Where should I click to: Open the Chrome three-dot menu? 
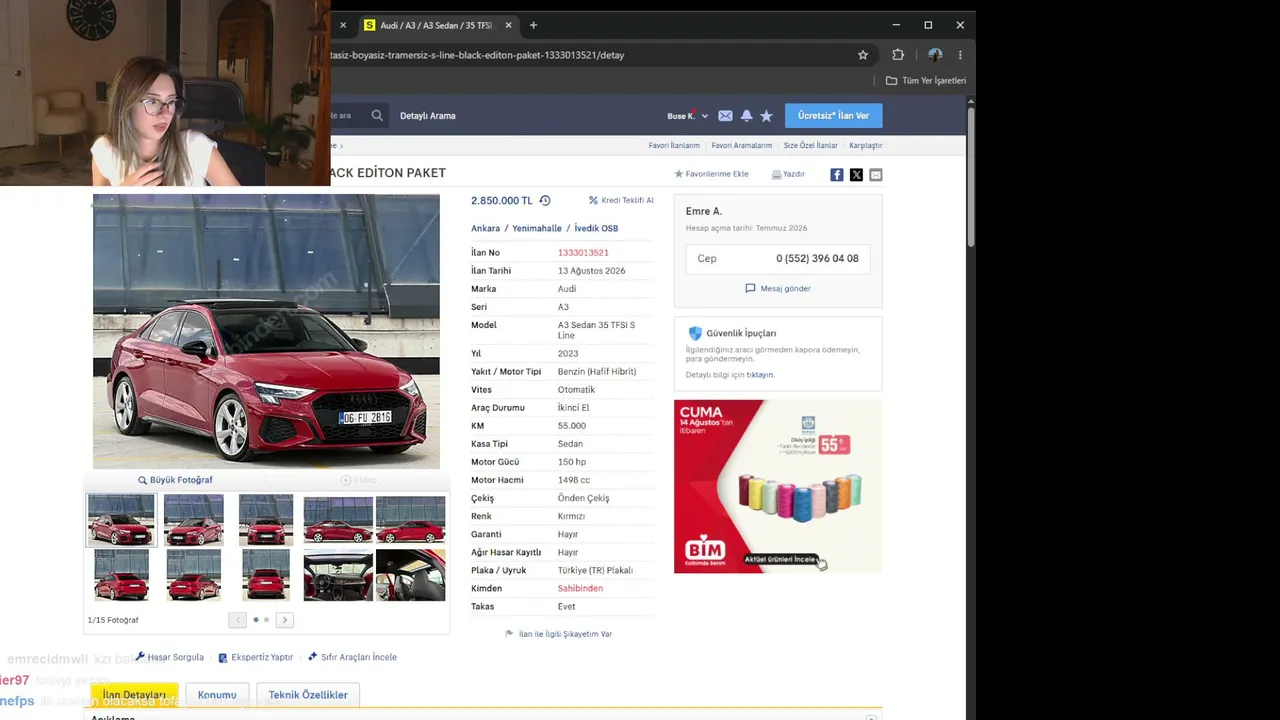(x=960, y=55)
